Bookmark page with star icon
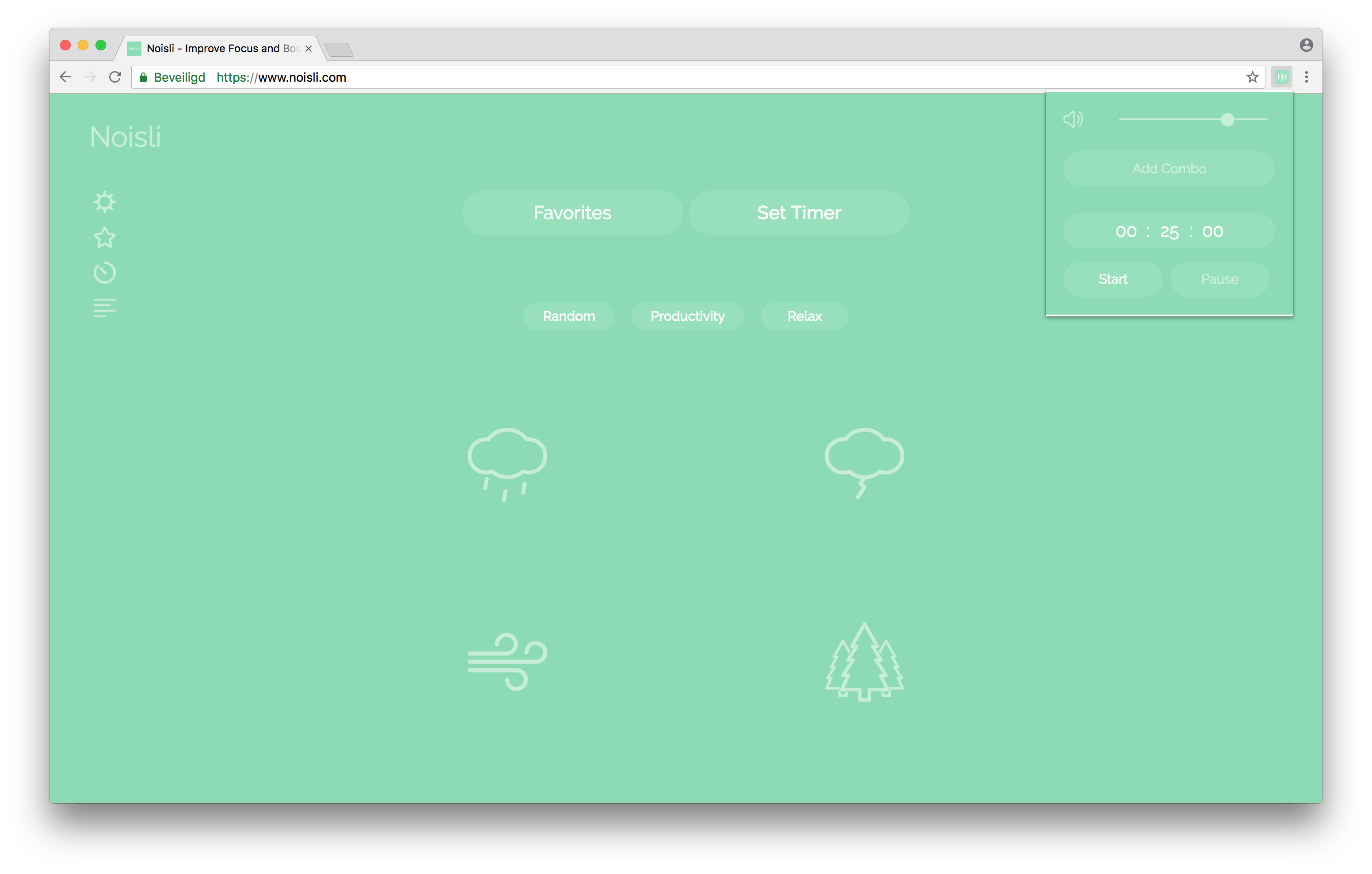This screenshot has width=1372, height=874. 1252,77
